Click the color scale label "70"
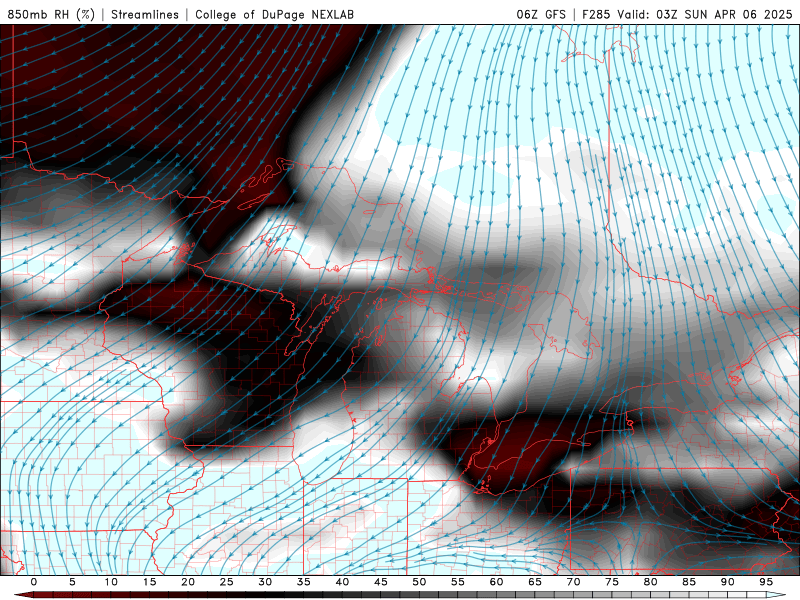 (x=573, y=582)
